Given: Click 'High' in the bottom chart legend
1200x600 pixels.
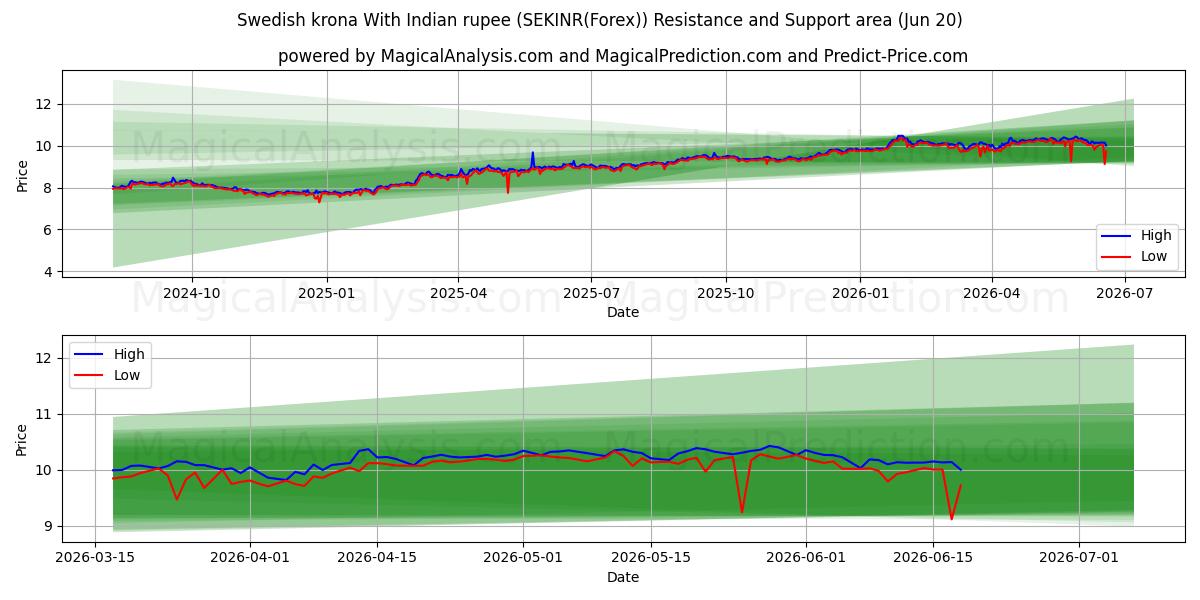Looking at the screenshot, I should [129, 354].
